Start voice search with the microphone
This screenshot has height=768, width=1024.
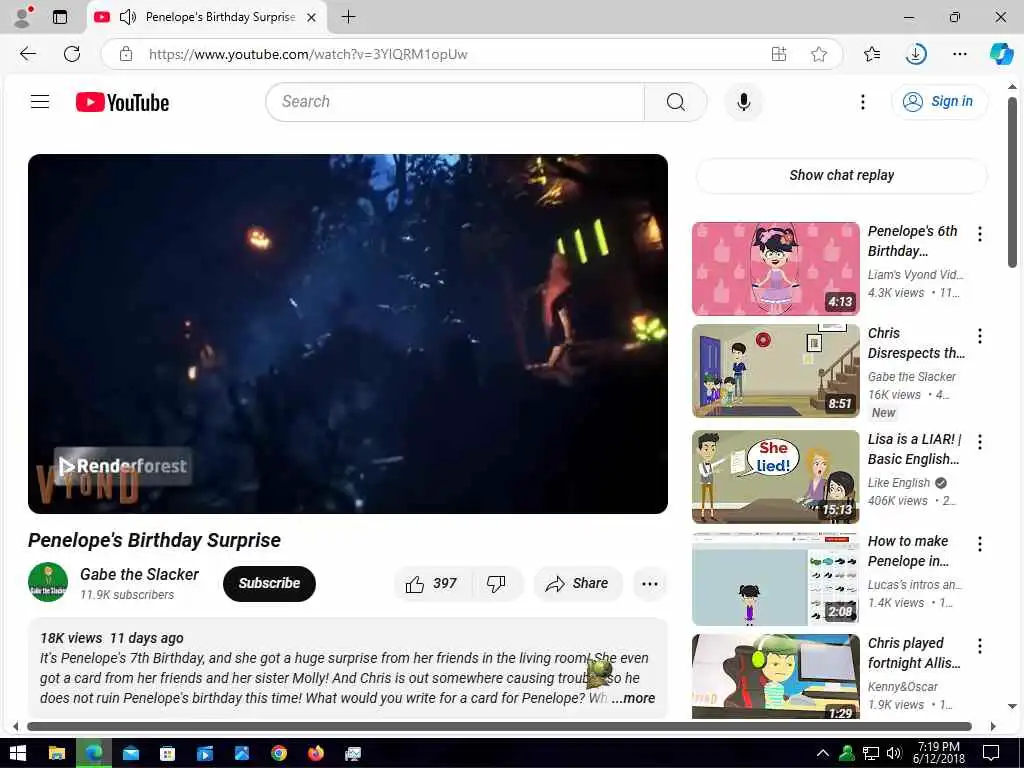point(743,102)
